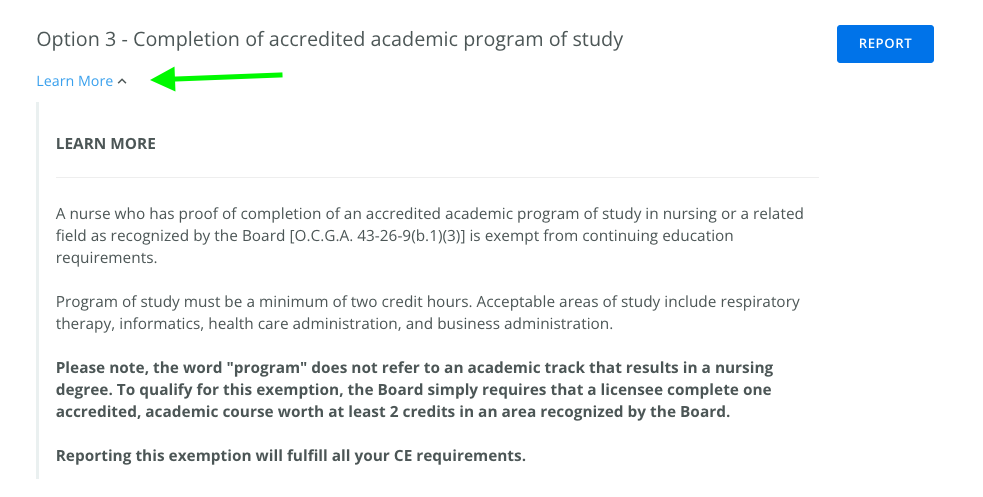Click "Reporting this exemption will fulfill" sentence
This screenshot has width=983, height=497.
click(290, 456)
